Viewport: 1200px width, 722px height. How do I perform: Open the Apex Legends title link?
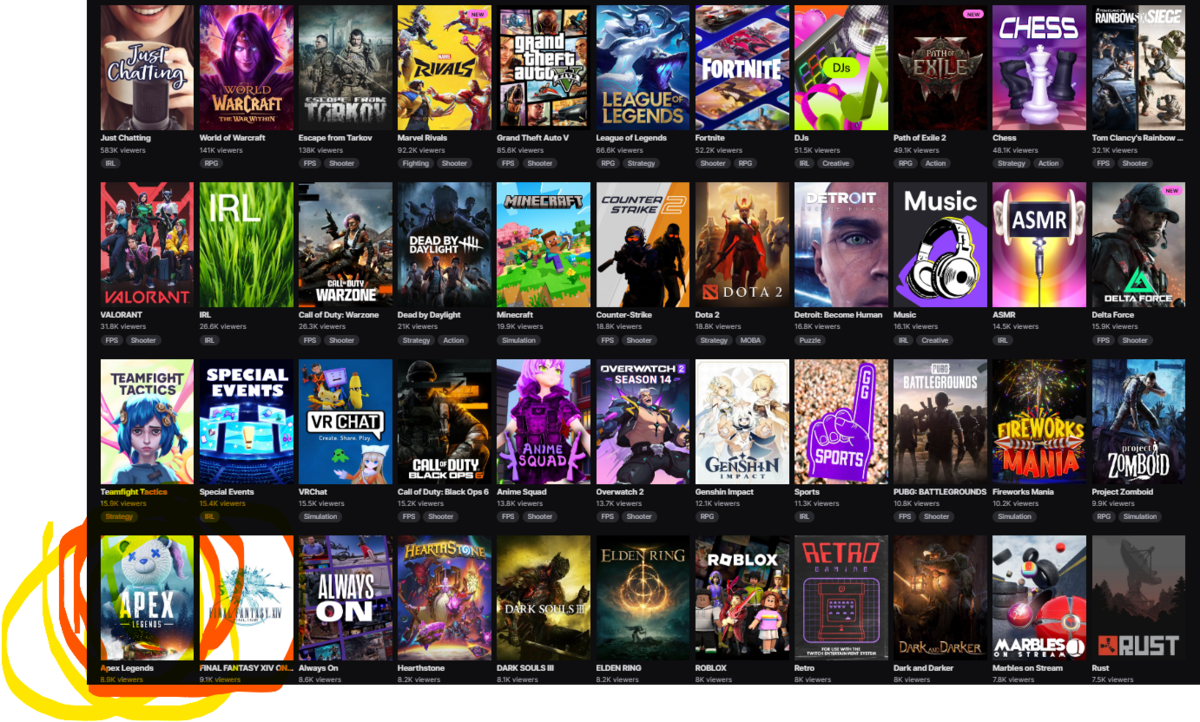point(127,668)
